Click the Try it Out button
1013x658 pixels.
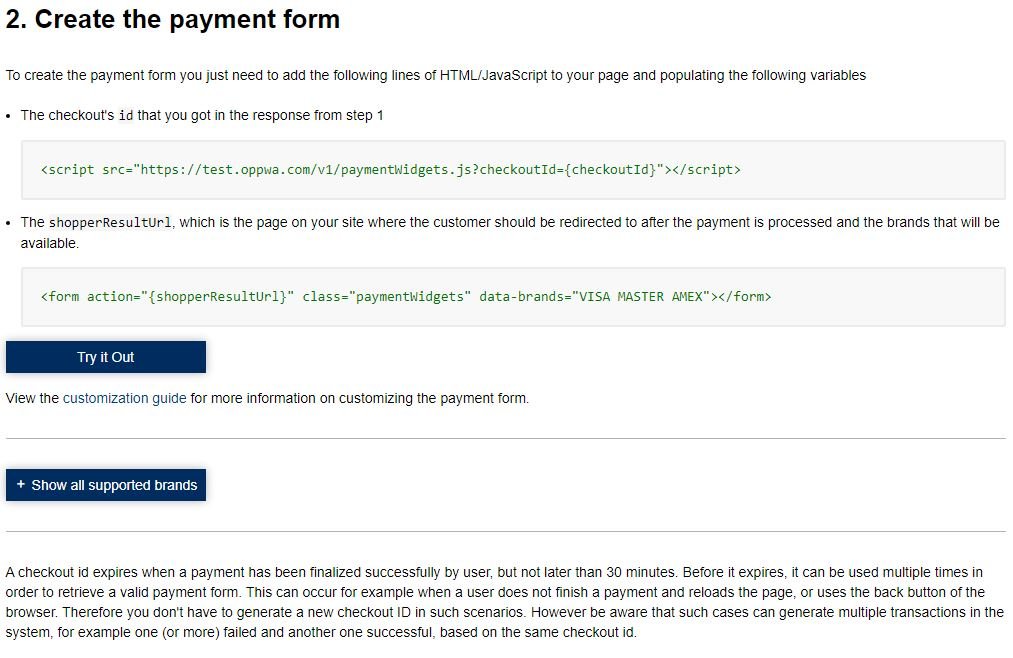[x=106, y=357]
